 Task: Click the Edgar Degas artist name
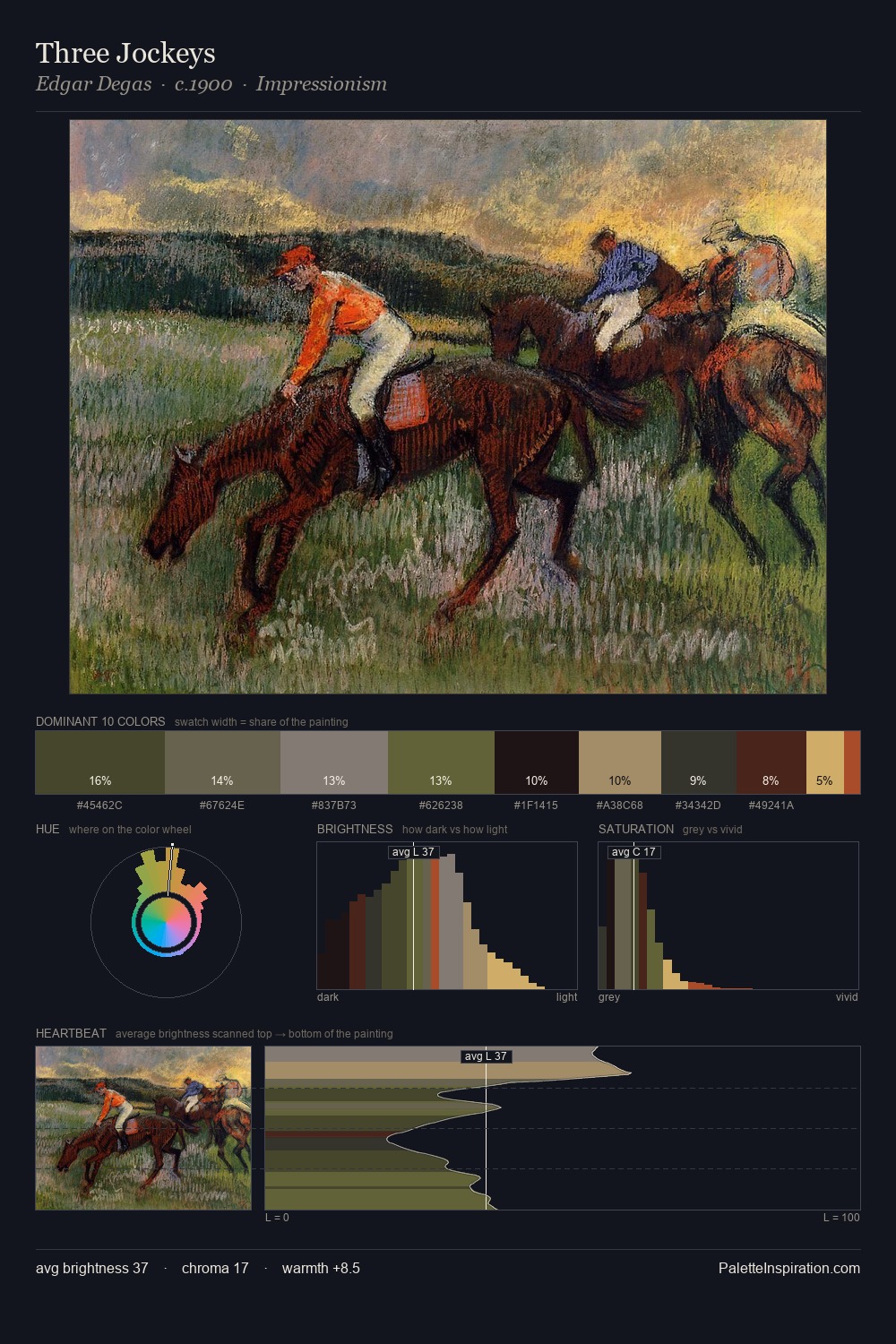93,84
